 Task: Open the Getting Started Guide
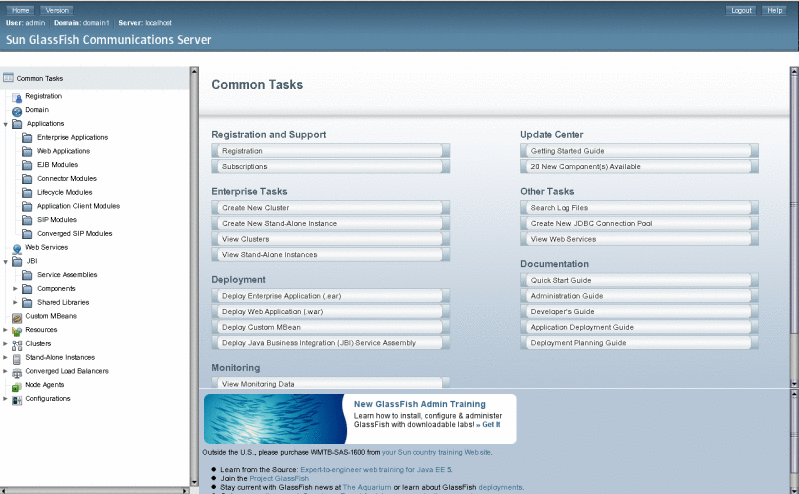pyautogui.click(x=639, y=151)
